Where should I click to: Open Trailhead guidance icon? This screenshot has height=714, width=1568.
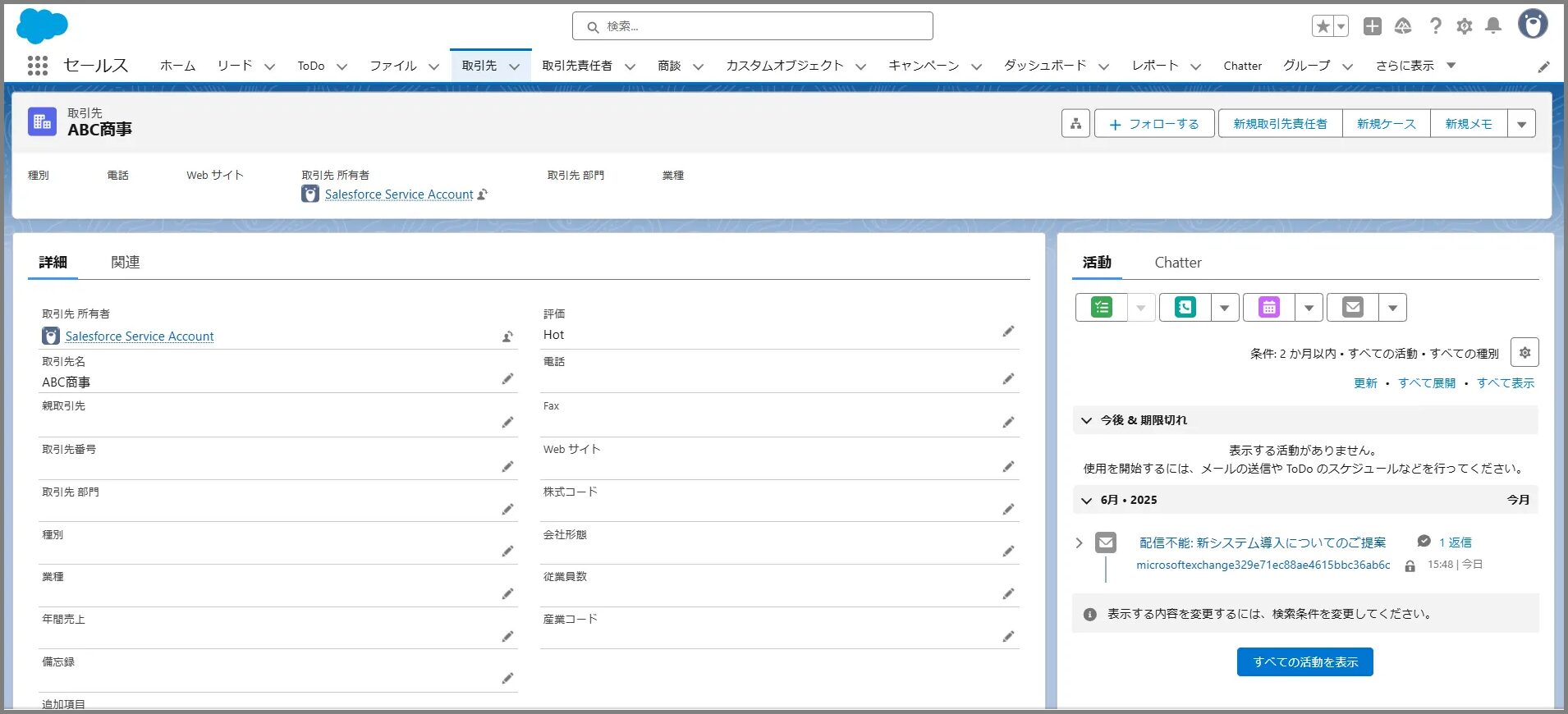click(1403, 26)
